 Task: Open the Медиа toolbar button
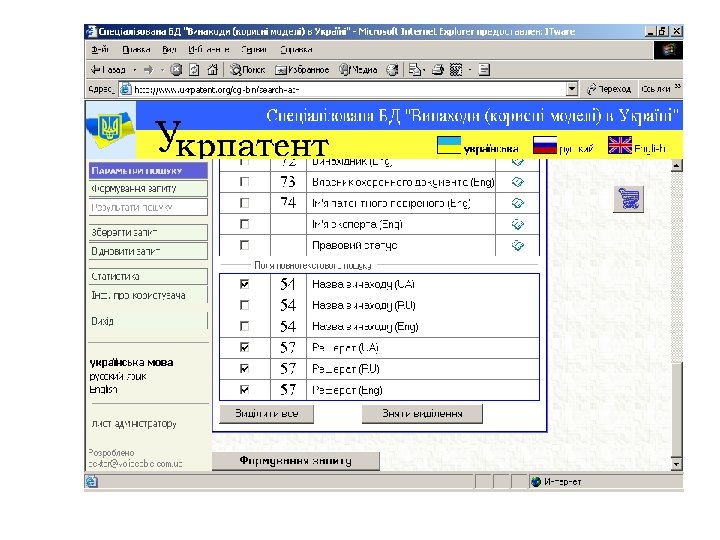[358, 70]
